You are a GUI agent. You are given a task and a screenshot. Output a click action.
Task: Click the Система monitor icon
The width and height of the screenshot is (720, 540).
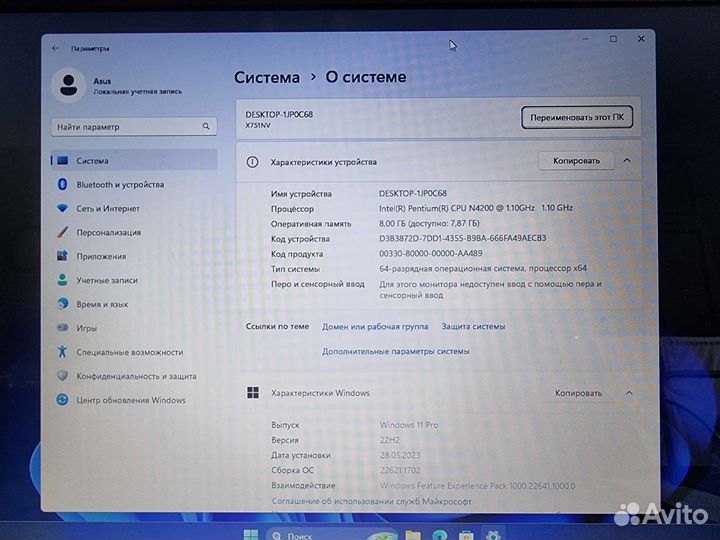click(63, 161)
